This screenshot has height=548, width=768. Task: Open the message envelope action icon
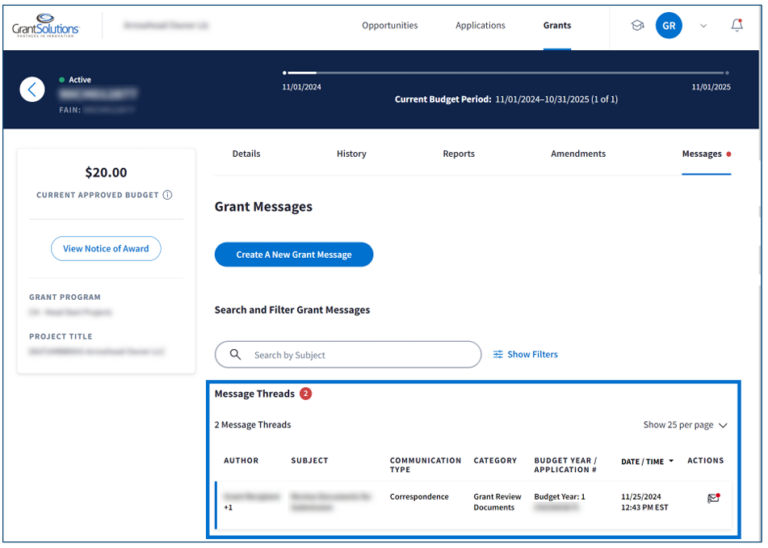pos(713,498)
